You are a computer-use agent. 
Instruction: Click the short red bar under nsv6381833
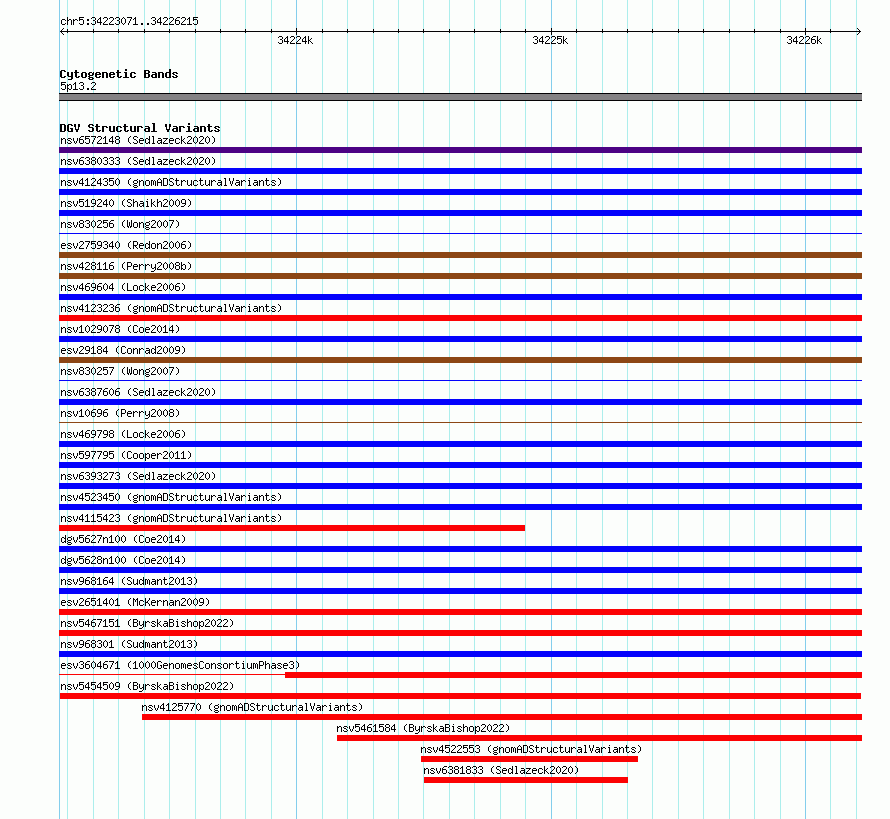[526, 780]
